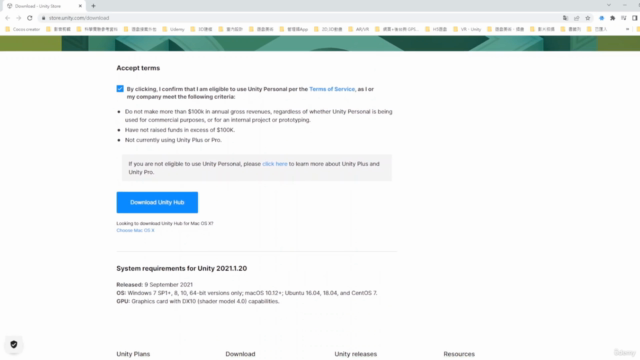This screenshot has height=360, width=640.
Task: Click the Unity releases footer heading
Action: [356, 354]
